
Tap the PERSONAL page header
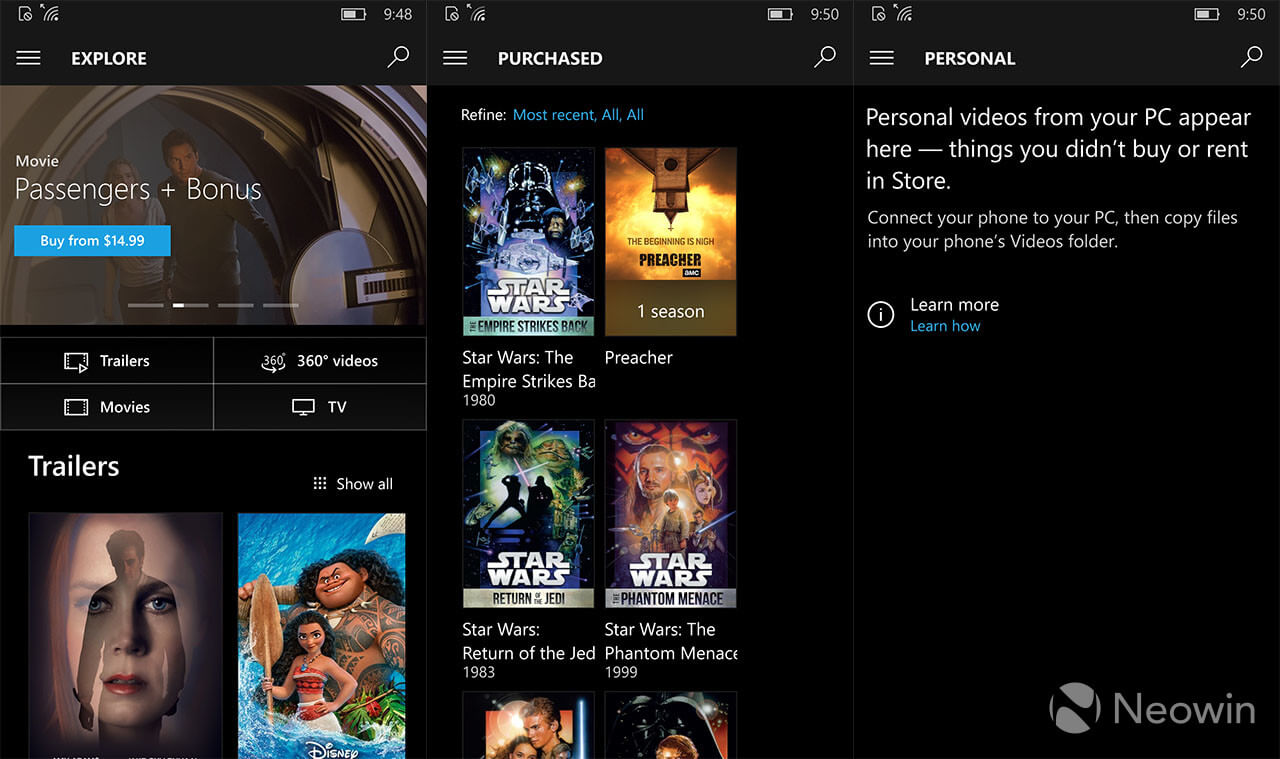click(970, 58)
